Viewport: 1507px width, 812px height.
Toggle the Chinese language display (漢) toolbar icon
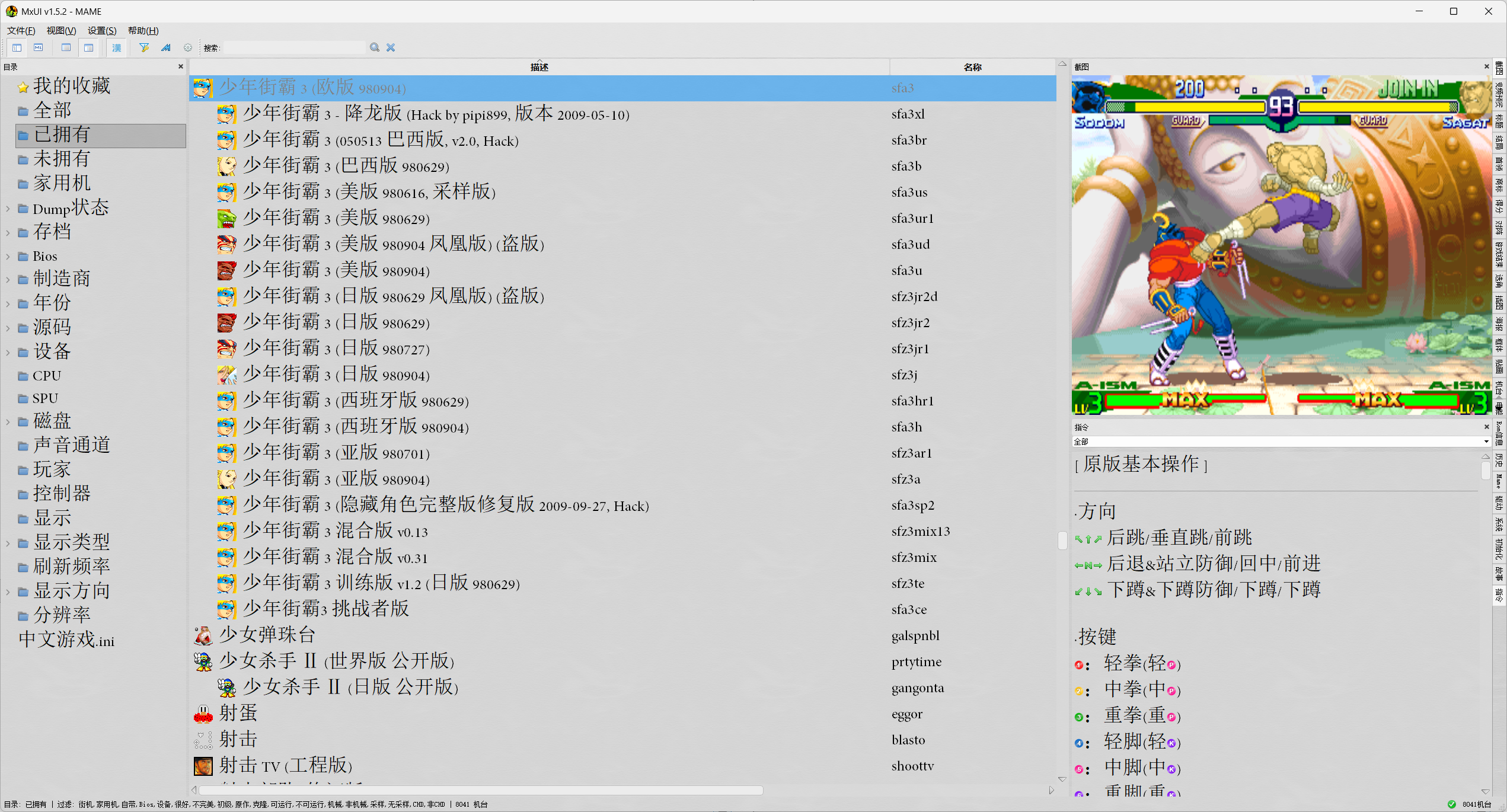[x=117, y=48]
